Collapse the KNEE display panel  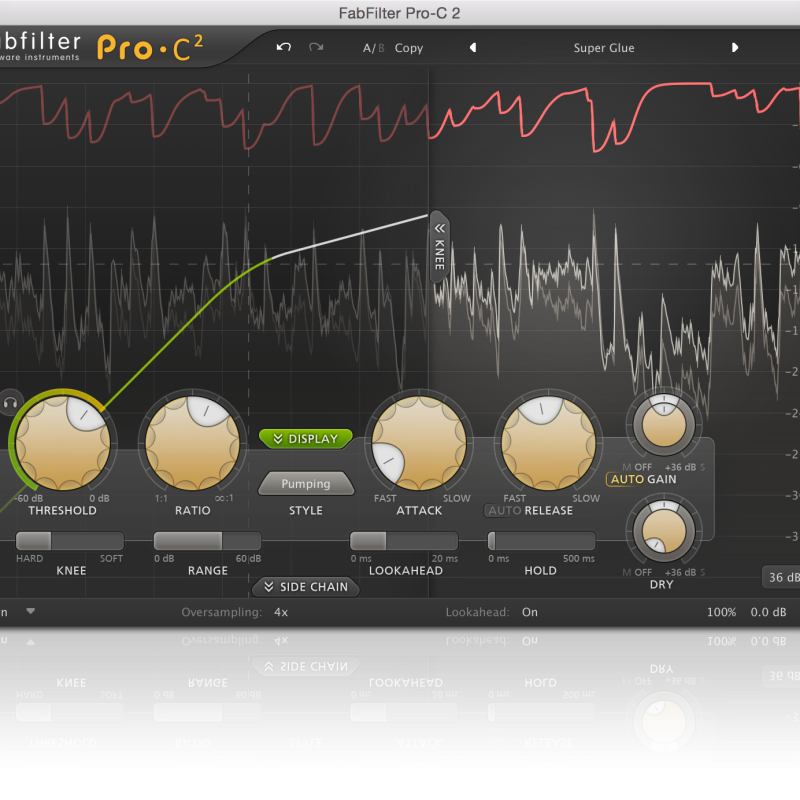[439, 246]
